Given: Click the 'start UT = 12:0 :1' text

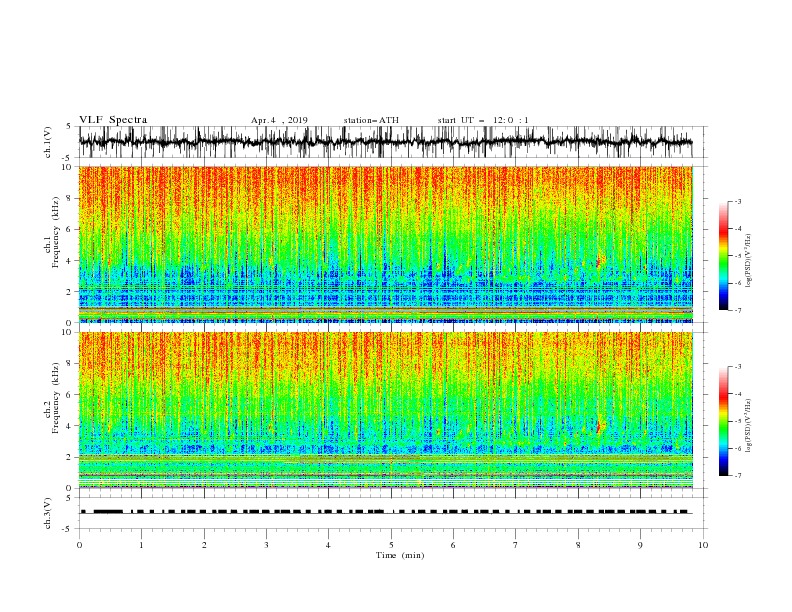Looking at the screenshot, I should (483, 120).
